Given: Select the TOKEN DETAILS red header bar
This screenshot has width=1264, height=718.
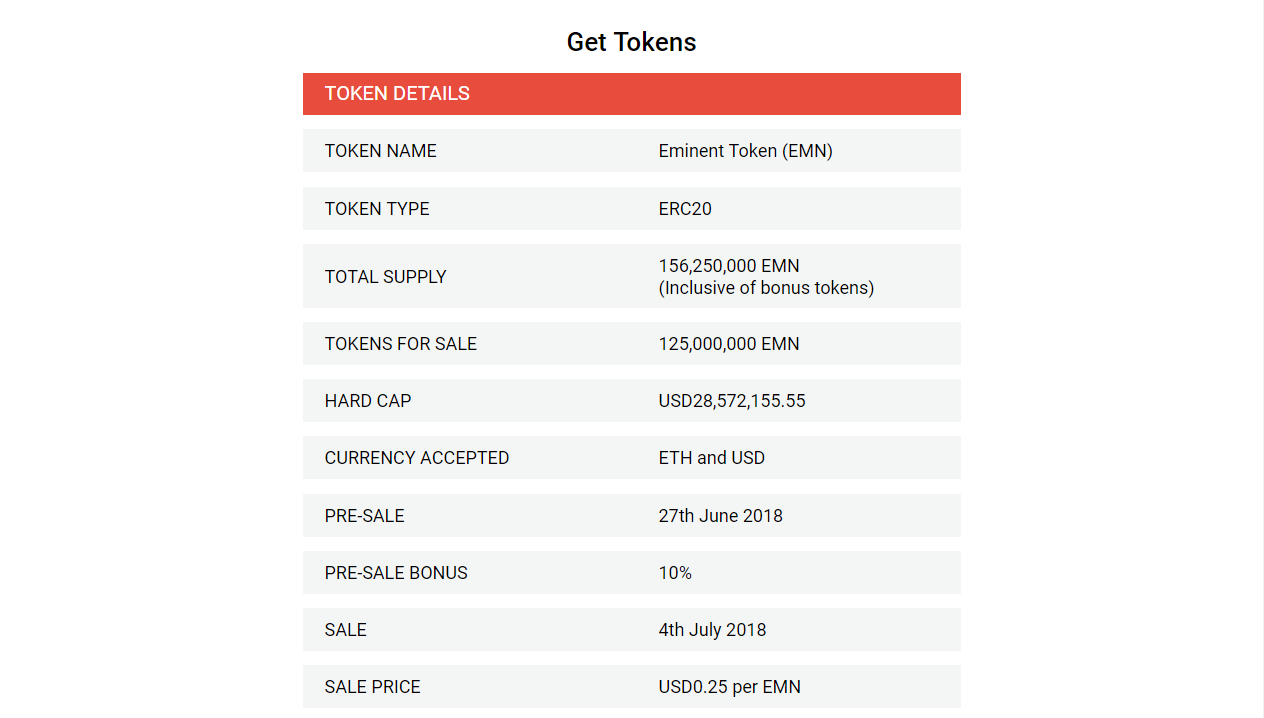Looking at the screenshot, I should [x=631, y=94].
